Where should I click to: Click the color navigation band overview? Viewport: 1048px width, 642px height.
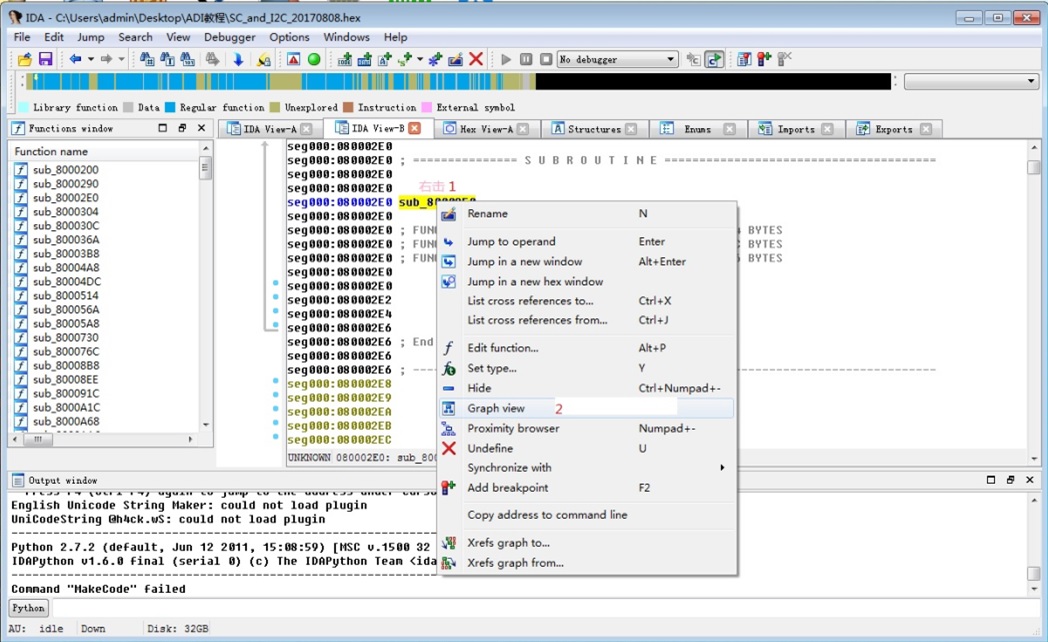click(457, 82)
